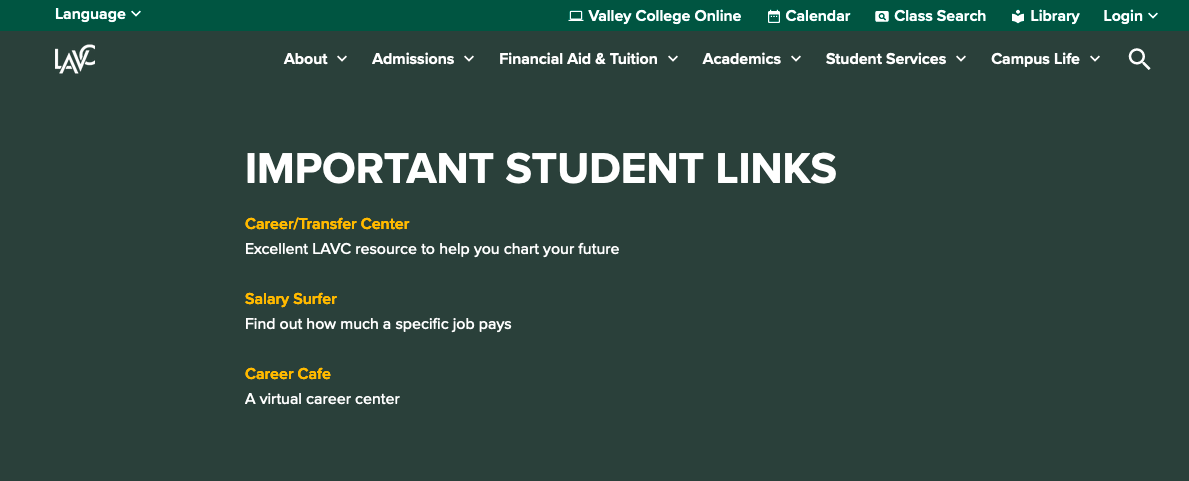Click the Valley College Online laptop icon
This screenshot has height=481, width=1189.
tap(575, 16)
